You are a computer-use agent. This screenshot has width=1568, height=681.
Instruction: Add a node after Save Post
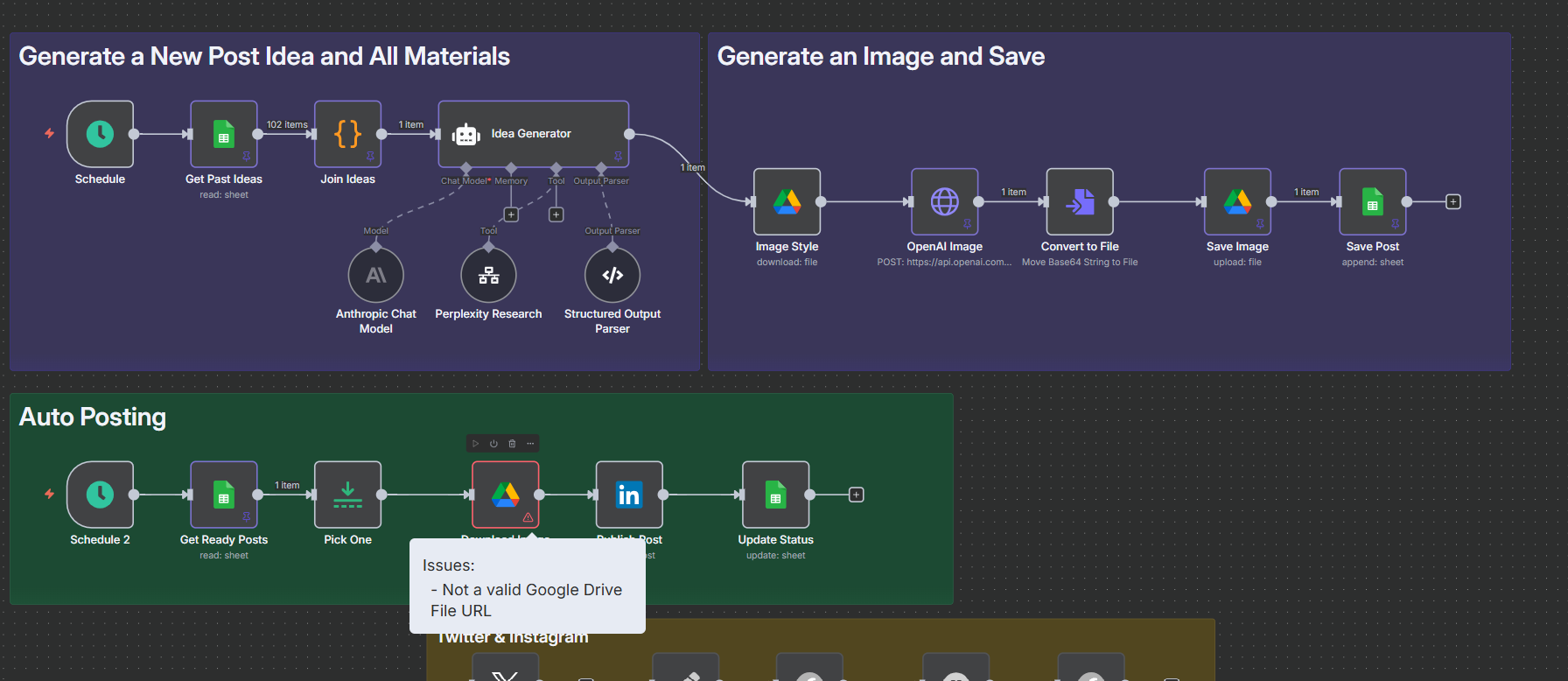(1453, 201)
